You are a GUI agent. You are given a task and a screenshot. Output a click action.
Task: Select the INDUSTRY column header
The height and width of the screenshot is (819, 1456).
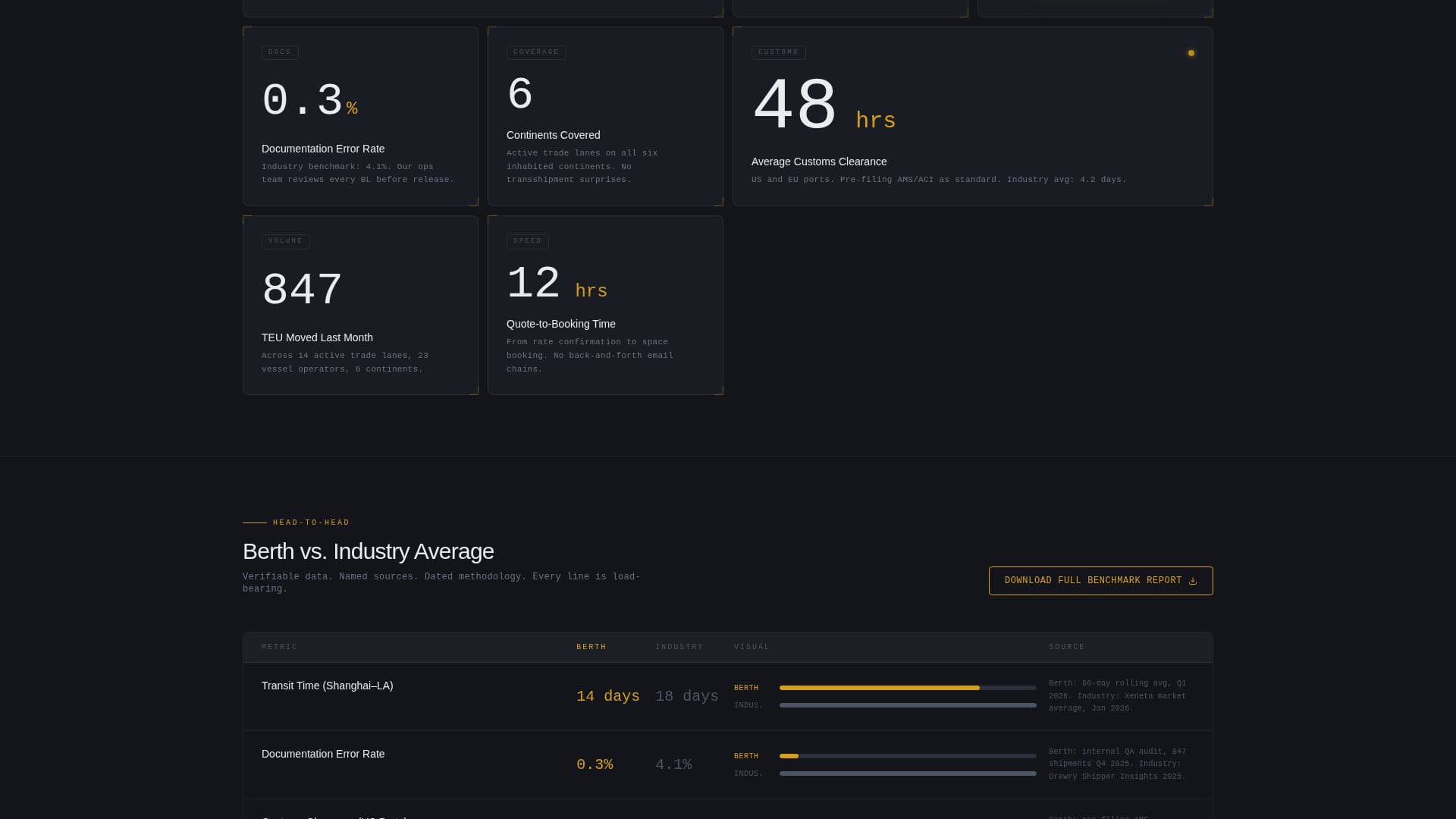(x=679, y=647)
